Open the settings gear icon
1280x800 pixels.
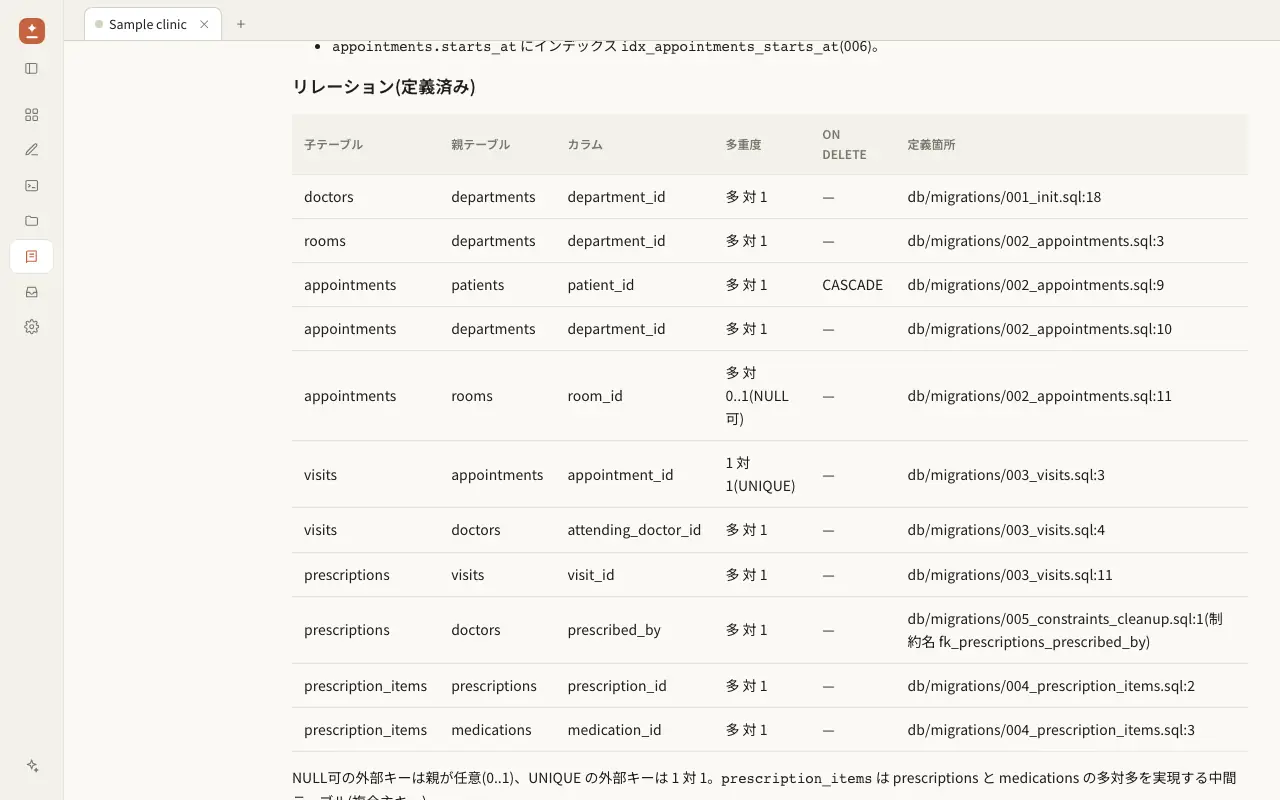coord(32,327)
